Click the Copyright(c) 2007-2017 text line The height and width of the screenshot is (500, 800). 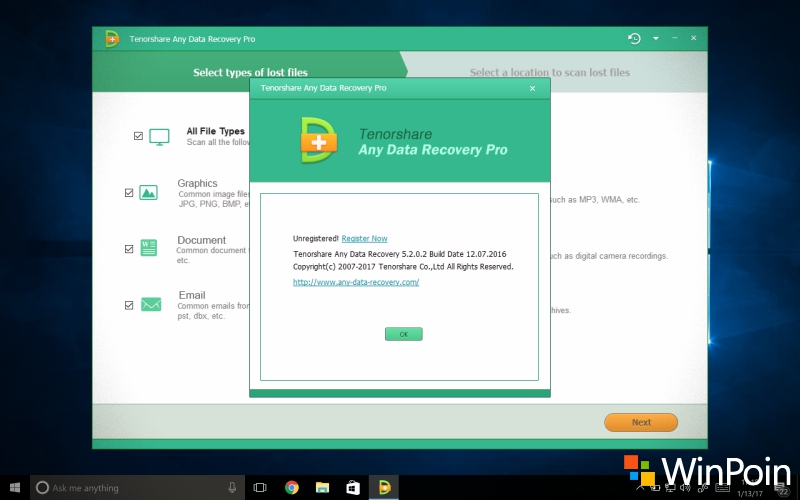pyautogui.click(x=403, y=266)
